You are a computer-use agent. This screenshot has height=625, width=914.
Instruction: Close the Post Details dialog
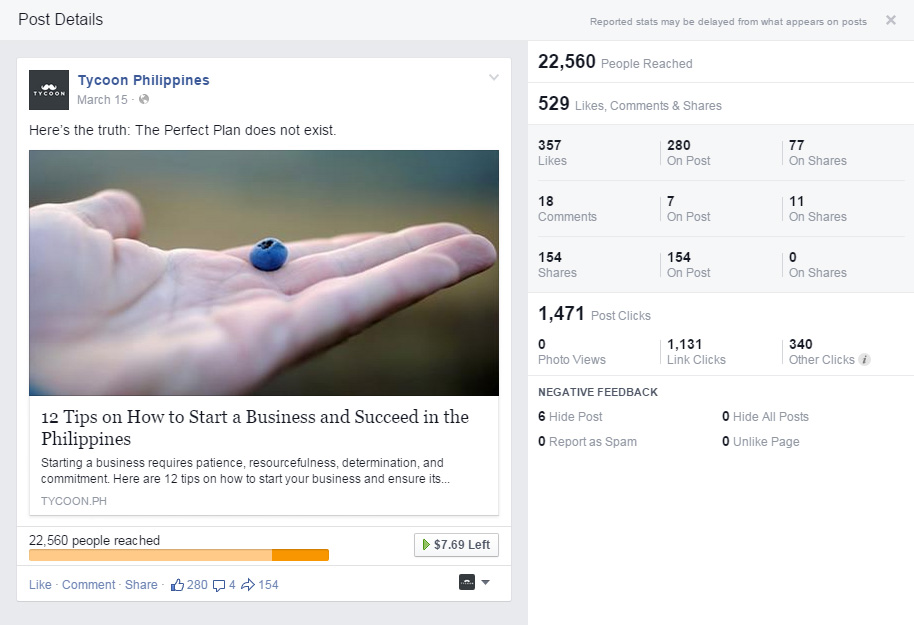(891, 20)
